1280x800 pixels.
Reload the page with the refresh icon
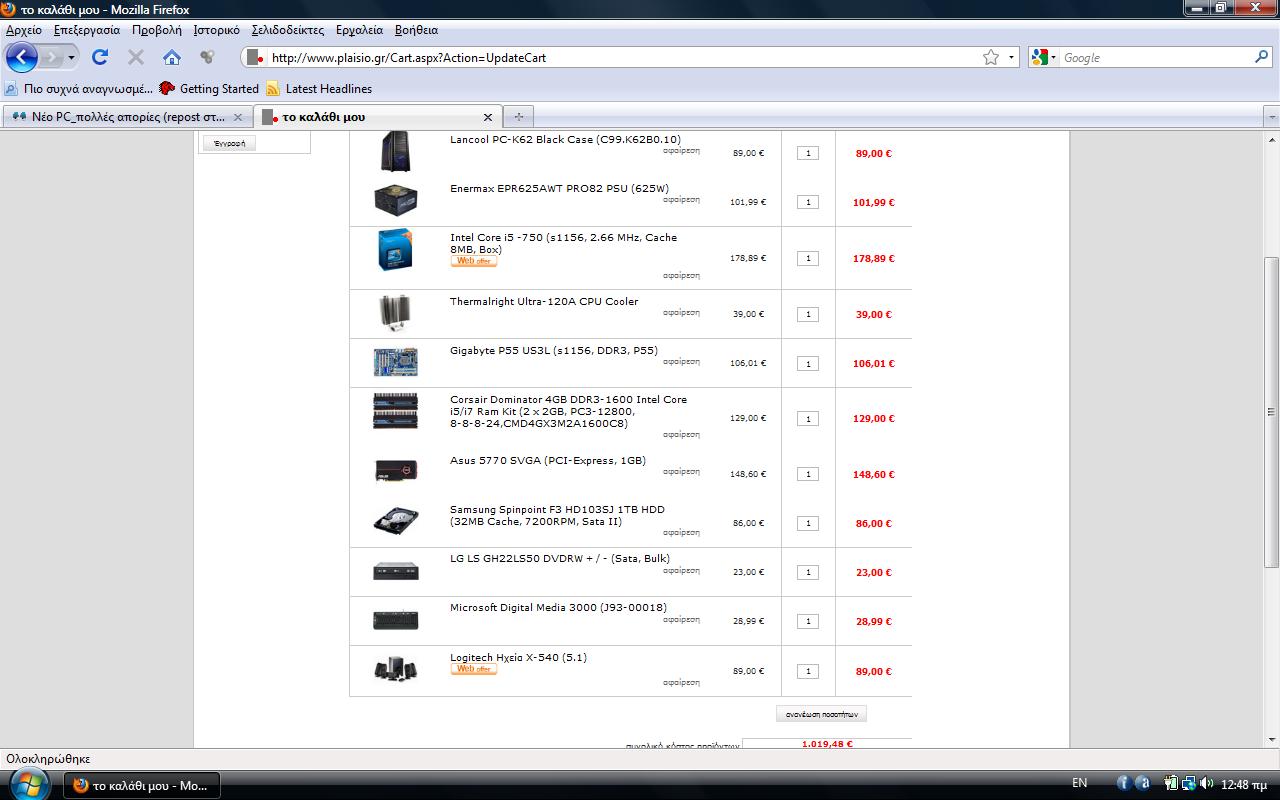100,57
